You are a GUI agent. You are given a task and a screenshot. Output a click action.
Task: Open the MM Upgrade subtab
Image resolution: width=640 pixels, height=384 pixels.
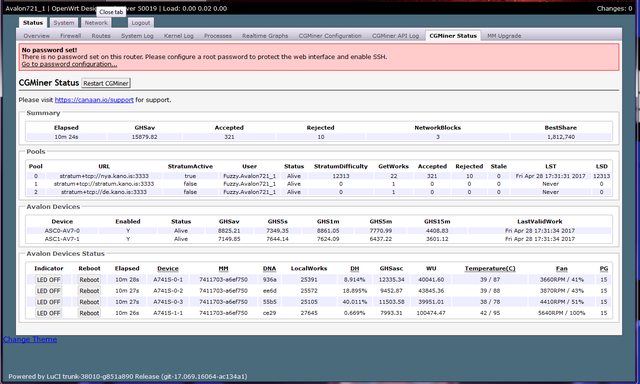(504, 36)
